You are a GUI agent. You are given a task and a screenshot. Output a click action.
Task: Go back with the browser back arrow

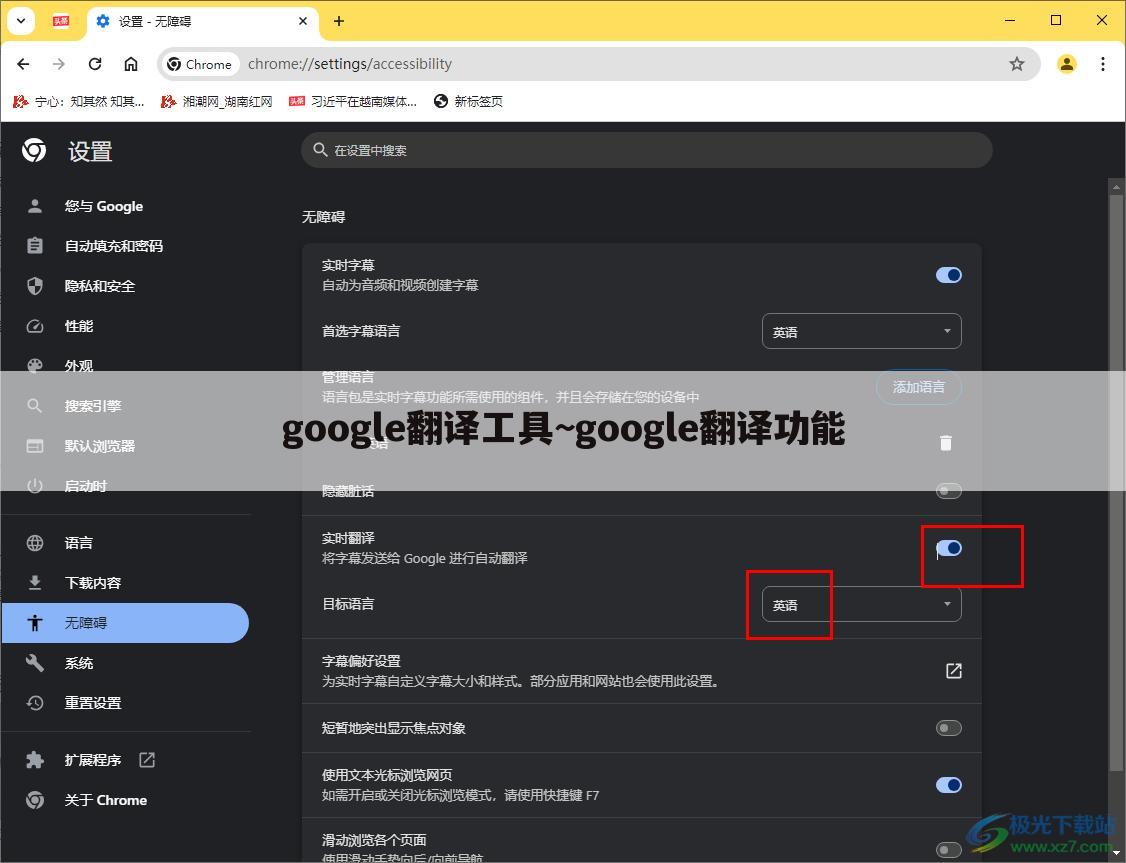[x=23, y=64]
